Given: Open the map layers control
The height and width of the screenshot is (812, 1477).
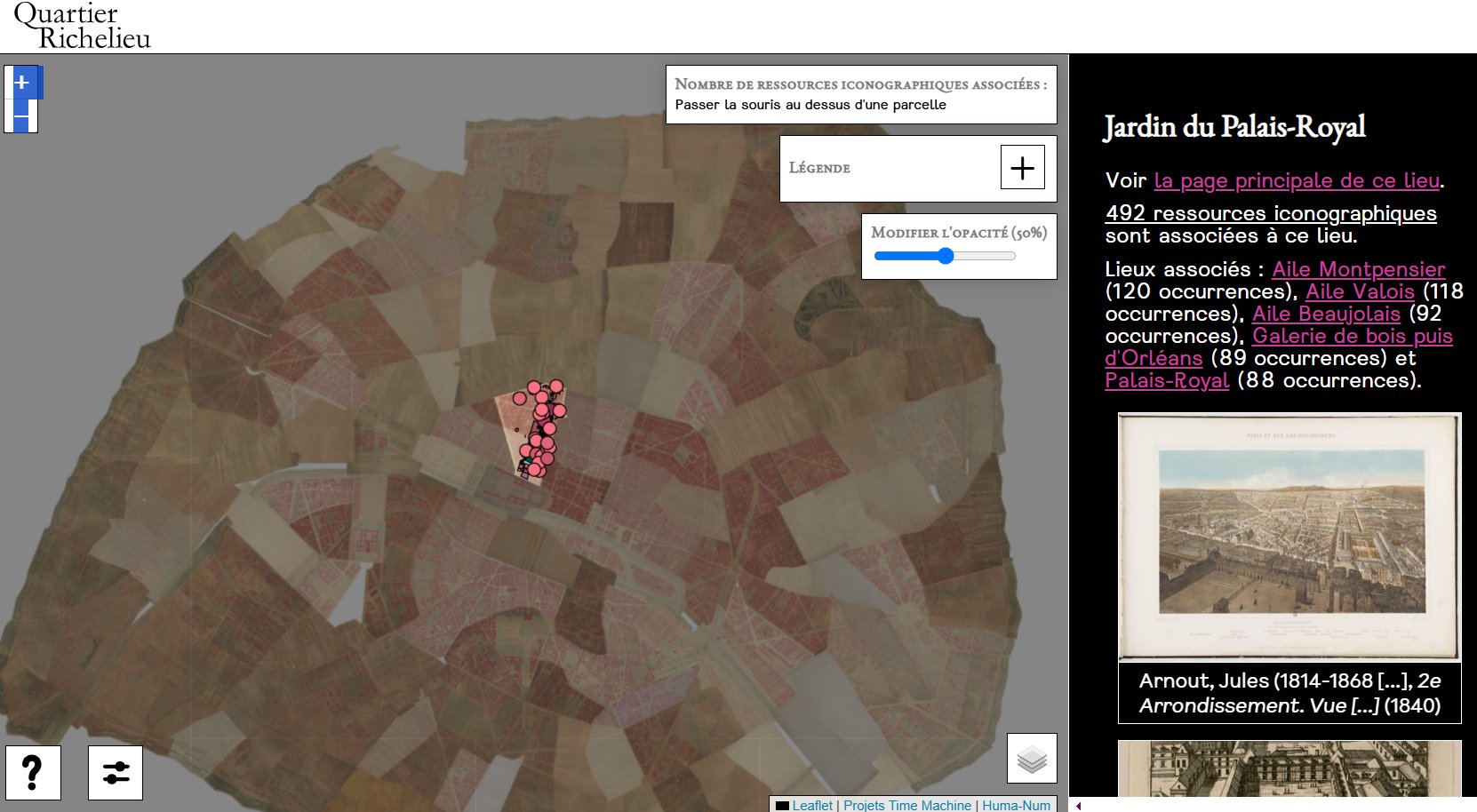Looking at the screenshot, I should (1032, 758).
